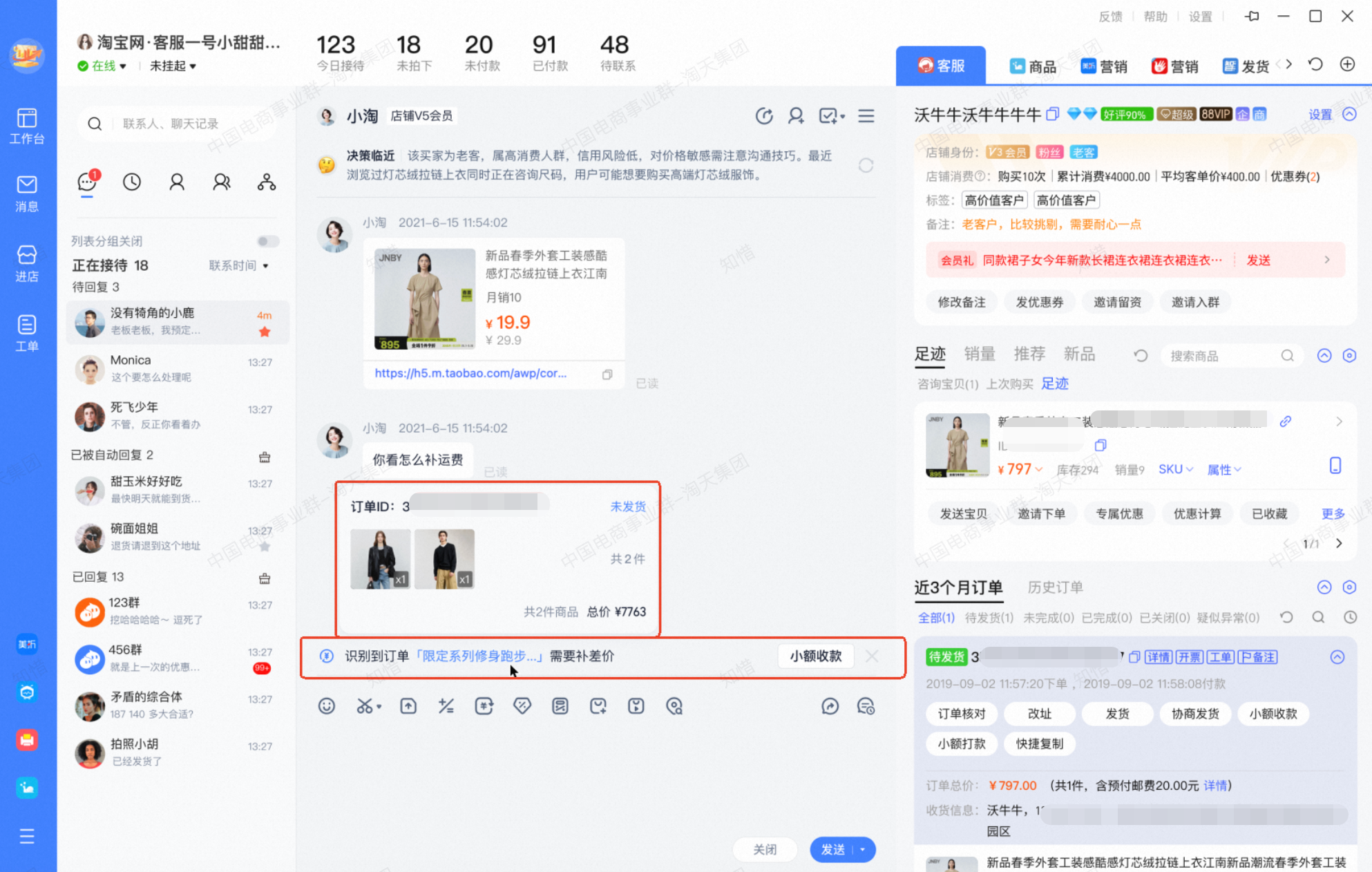The width and height of the screenshot is (1372, 872).
Task: Switch to the 推荐 tab
Action: click(x=1029, y=354)
